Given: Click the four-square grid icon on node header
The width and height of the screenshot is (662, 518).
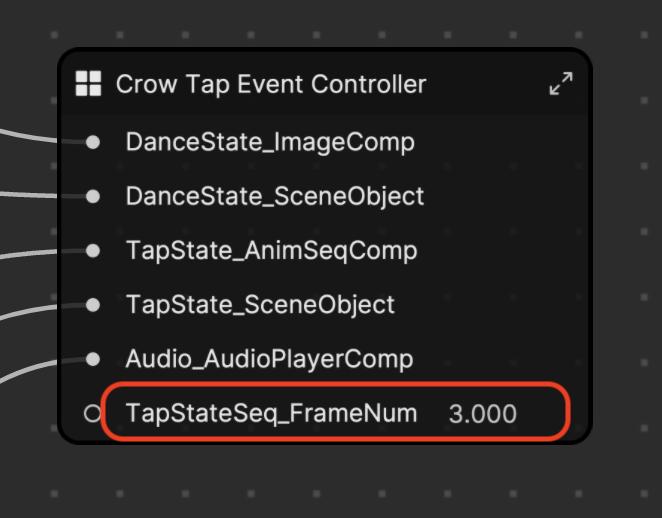Looking at the screenshot, I should [x=88, y=83].
